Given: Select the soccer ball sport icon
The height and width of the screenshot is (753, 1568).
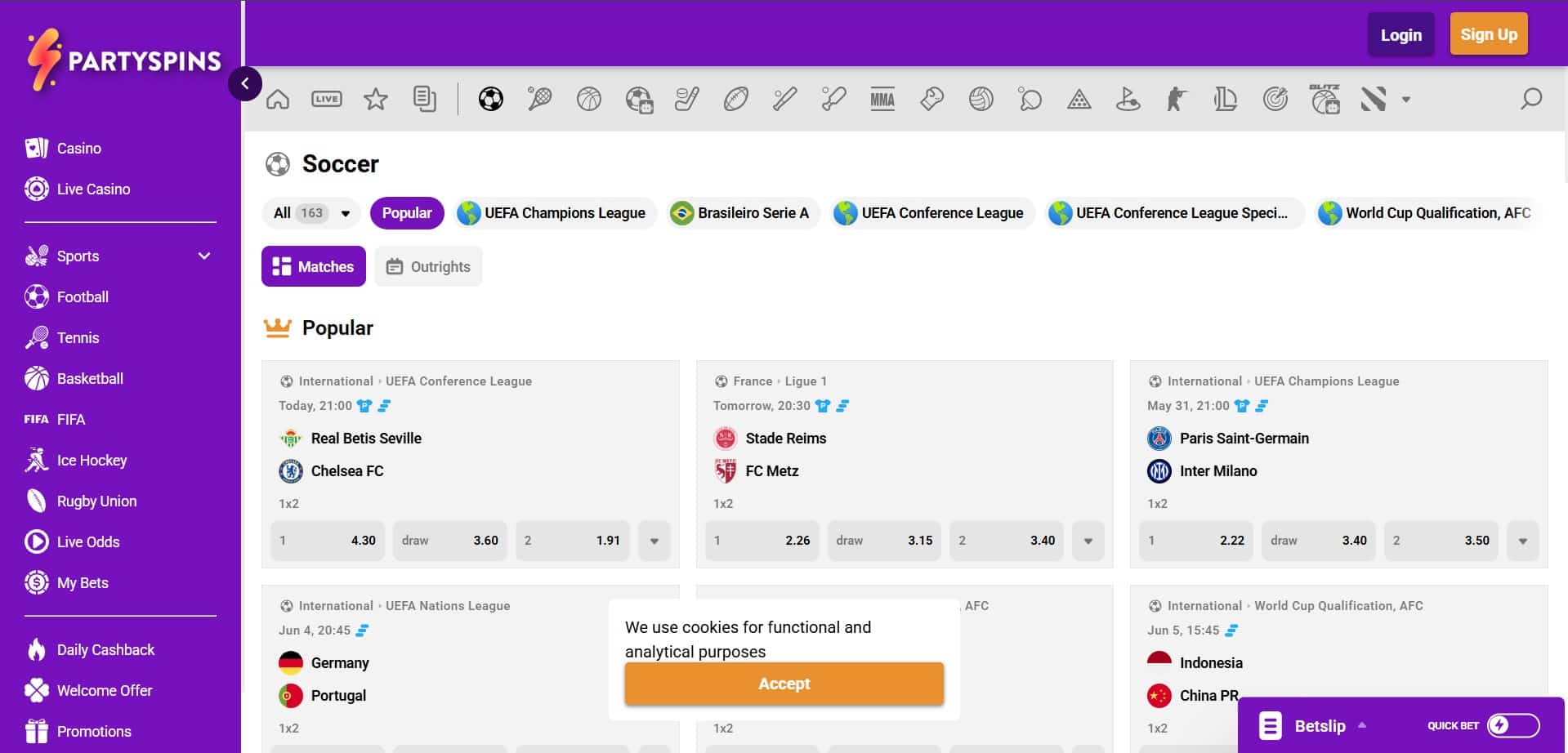Looking at the screenshot, I should point(490,100).
